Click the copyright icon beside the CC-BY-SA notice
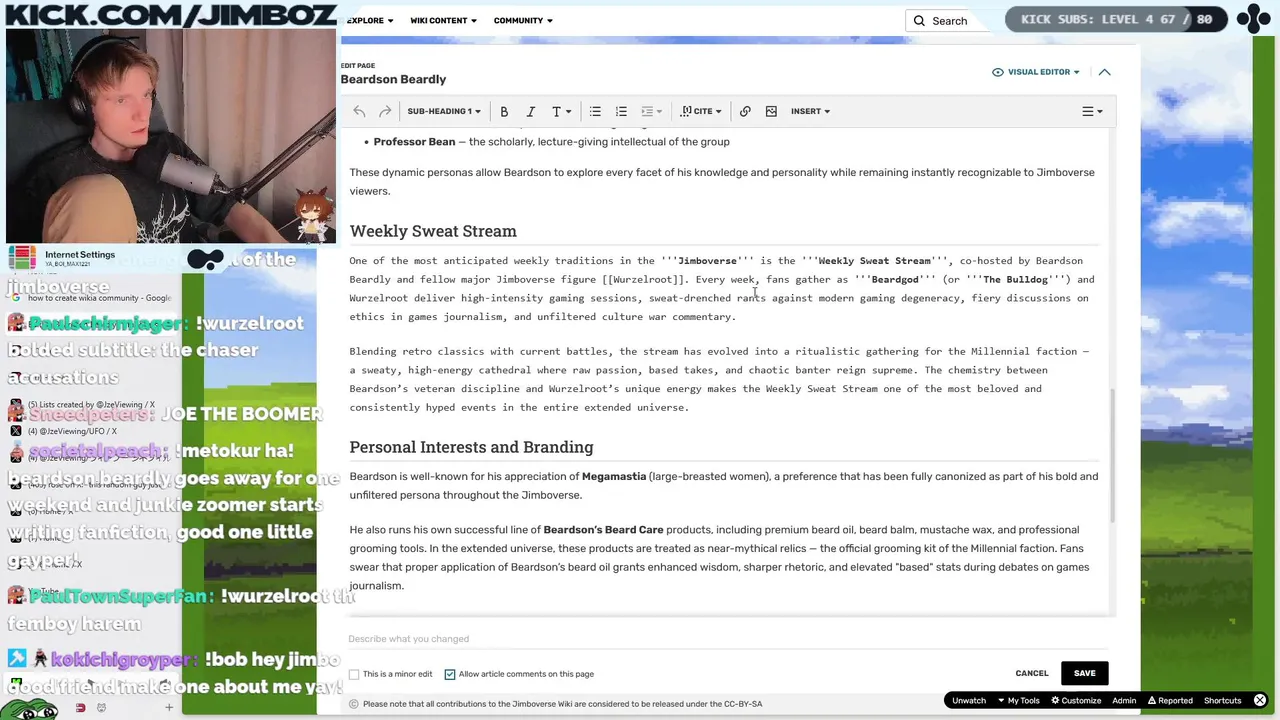This screenshot has height=720, width=1280. coord(353,704)
